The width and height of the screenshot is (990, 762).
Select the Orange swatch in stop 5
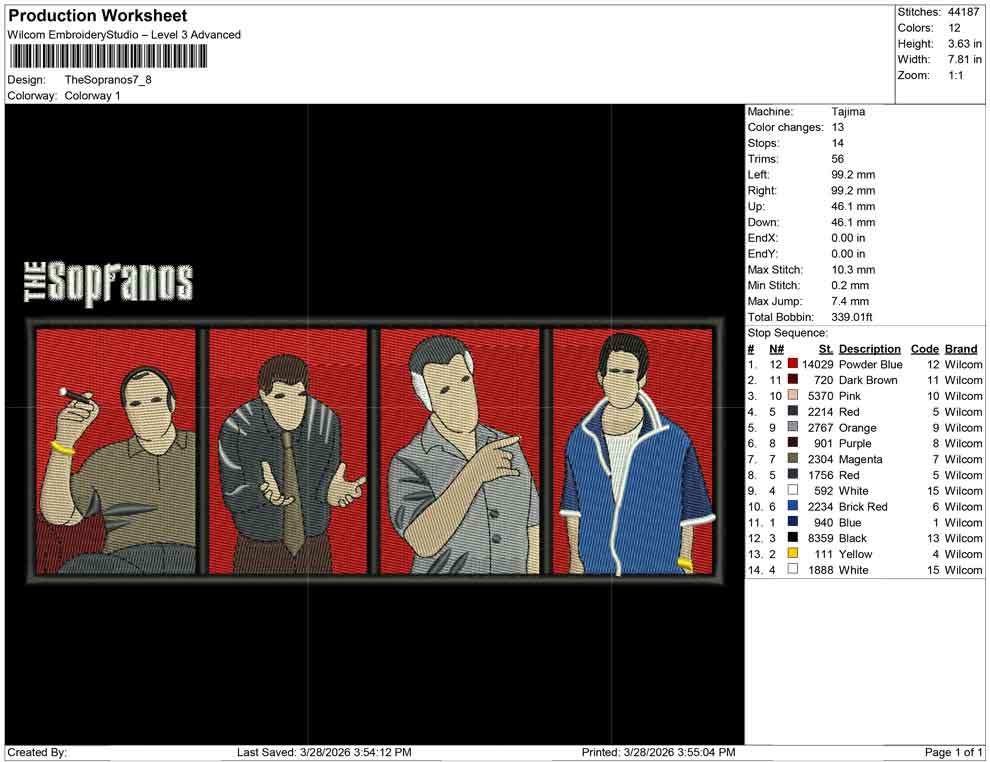click(793, 428)
